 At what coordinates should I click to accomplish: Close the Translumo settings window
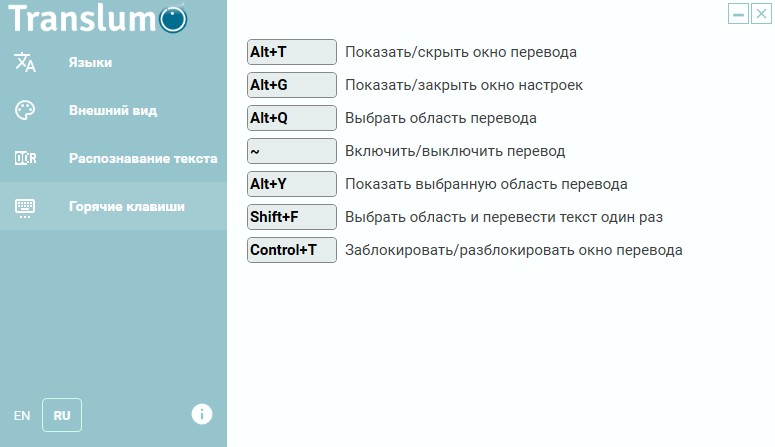761,14
